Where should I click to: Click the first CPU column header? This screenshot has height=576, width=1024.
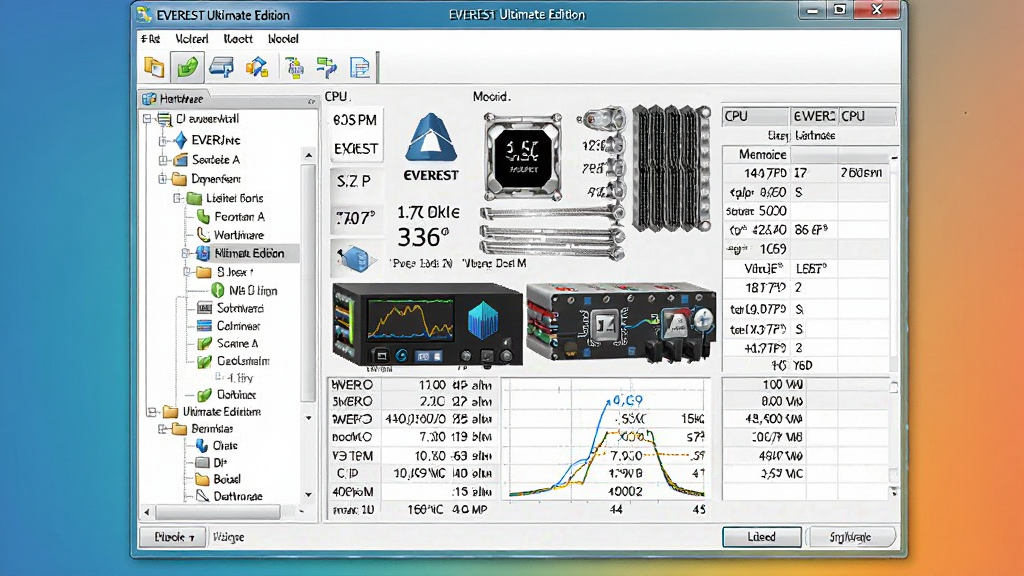click(x=756, y=116)
